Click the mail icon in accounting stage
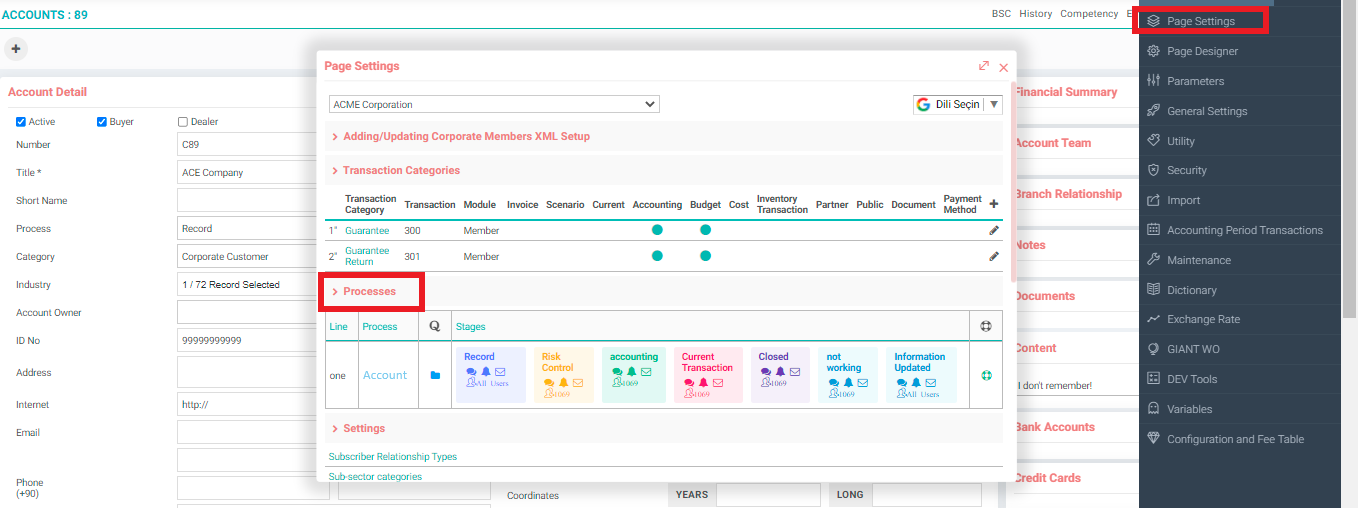The height and width of the screenshot is (508, 1358). coord(646,371)
